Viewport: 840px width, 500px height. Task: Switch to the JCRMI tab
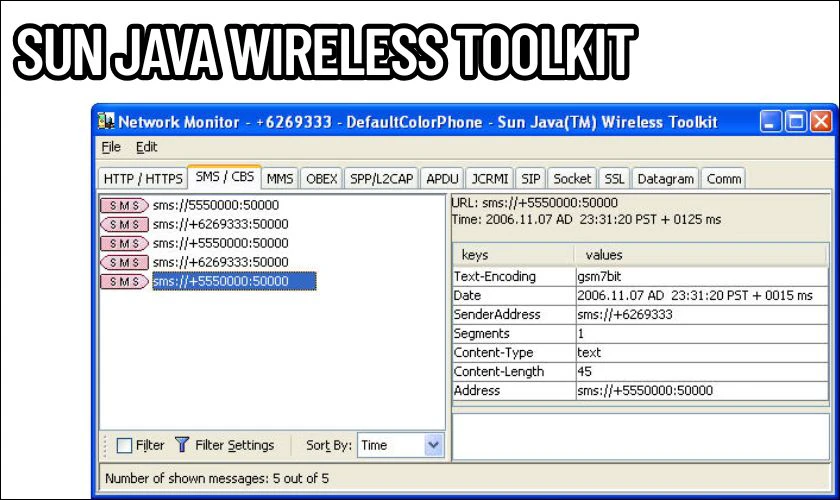click(x=490, y=178)
